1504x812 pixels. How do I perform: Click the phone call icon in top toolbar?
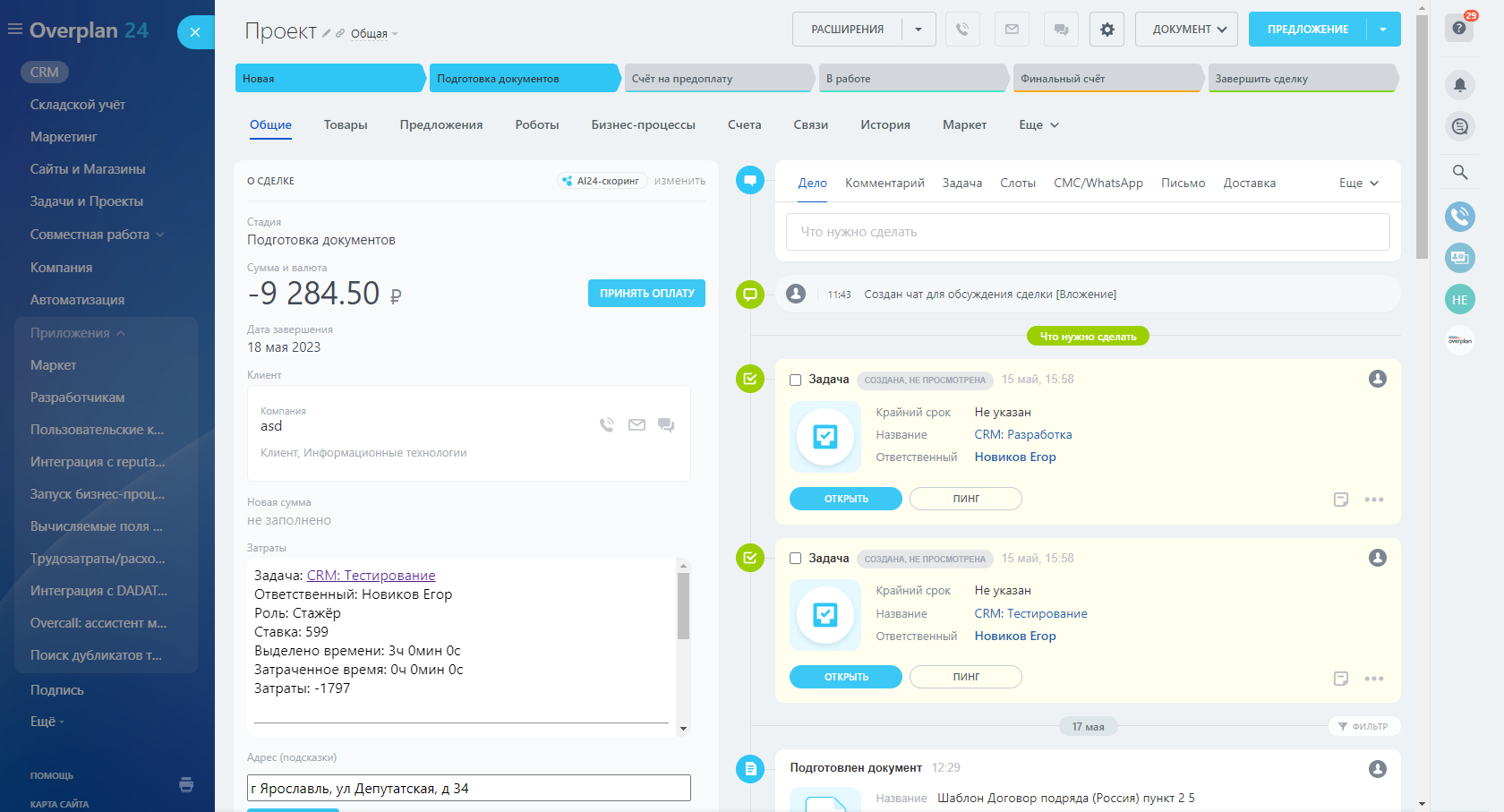click(962, 30)
